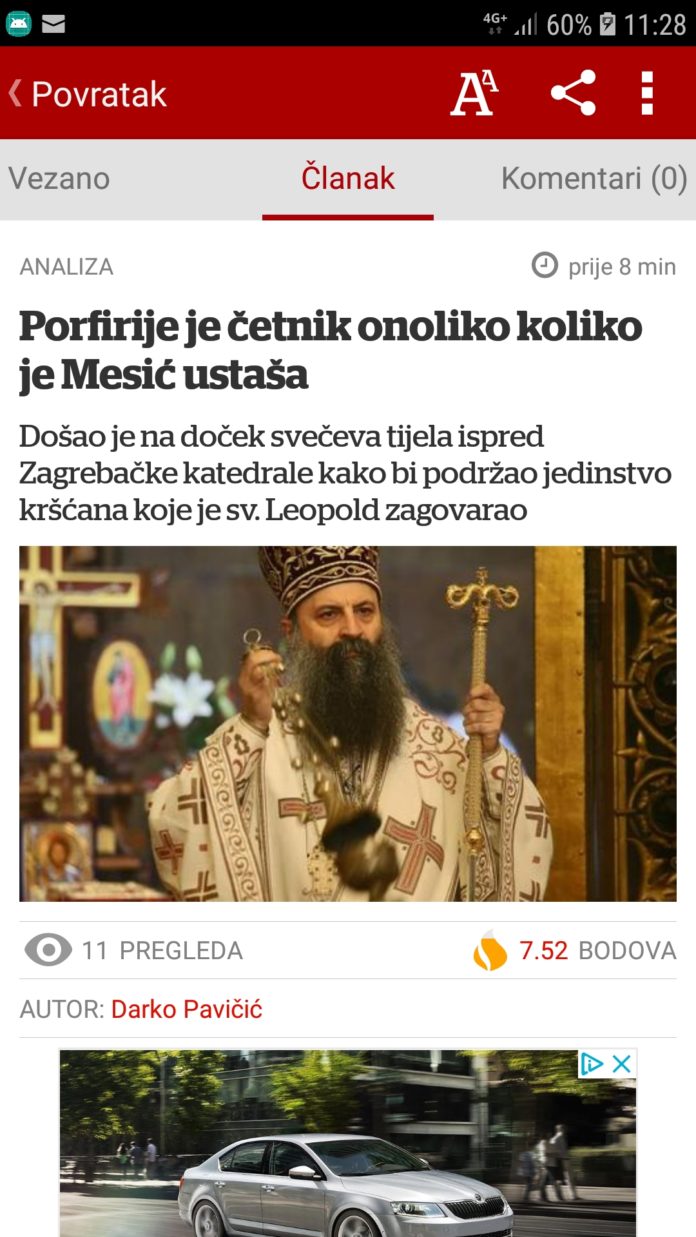Tap the eye icon next to 11 pregleda
This screenshot has height=1237, width=696.
48,950
